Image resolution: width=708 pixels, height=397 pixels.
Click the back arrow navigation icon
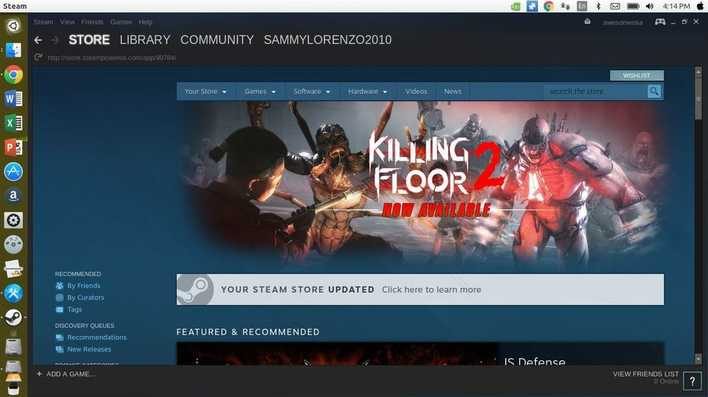[38, 40]
